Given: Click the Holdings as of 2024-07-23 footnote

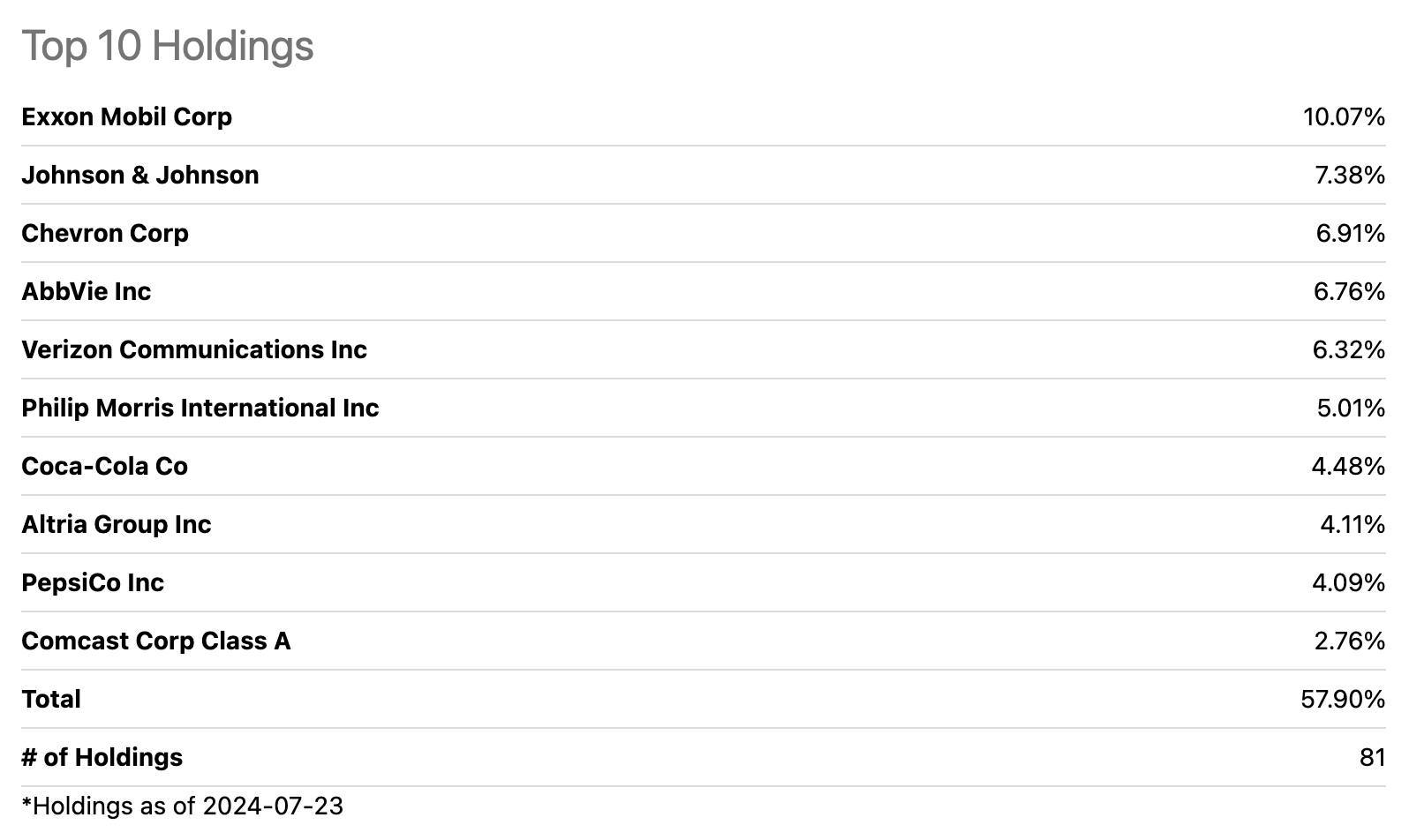Looking at the screenshot, I should (182, 806).
